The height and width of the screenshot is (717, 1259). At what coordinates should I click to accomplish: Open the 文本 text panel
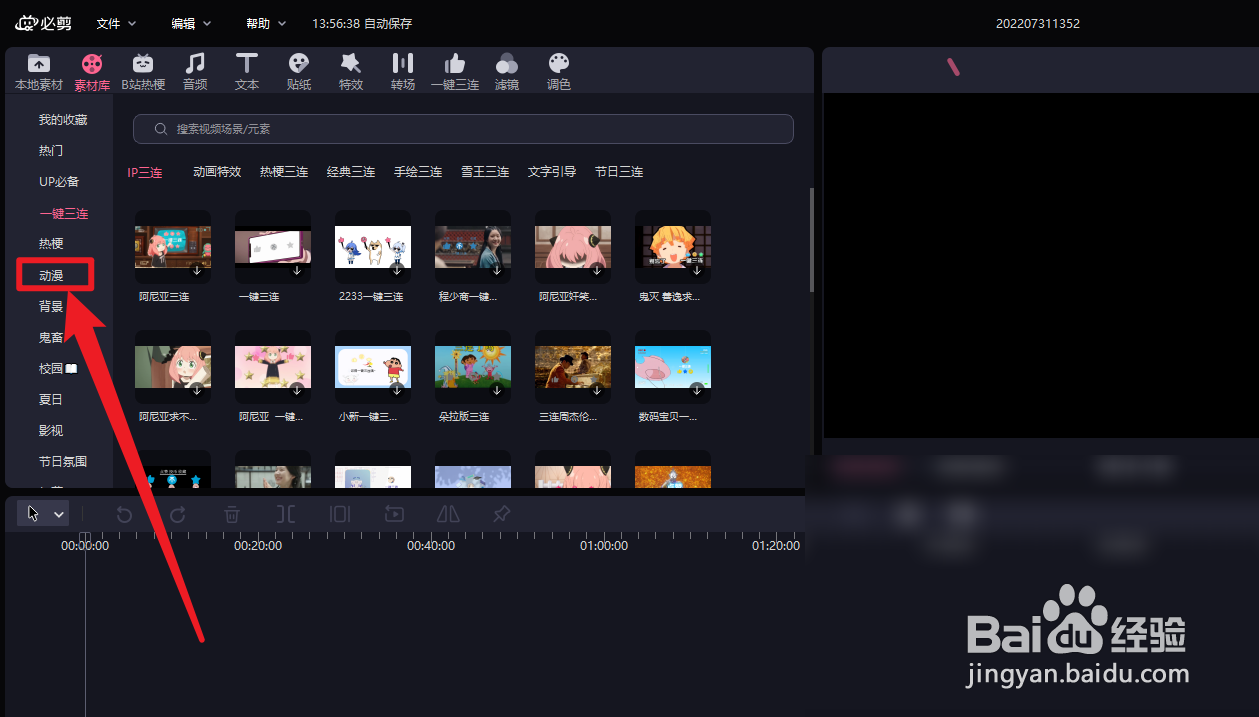pyautogui.click(x=247, y=72)
